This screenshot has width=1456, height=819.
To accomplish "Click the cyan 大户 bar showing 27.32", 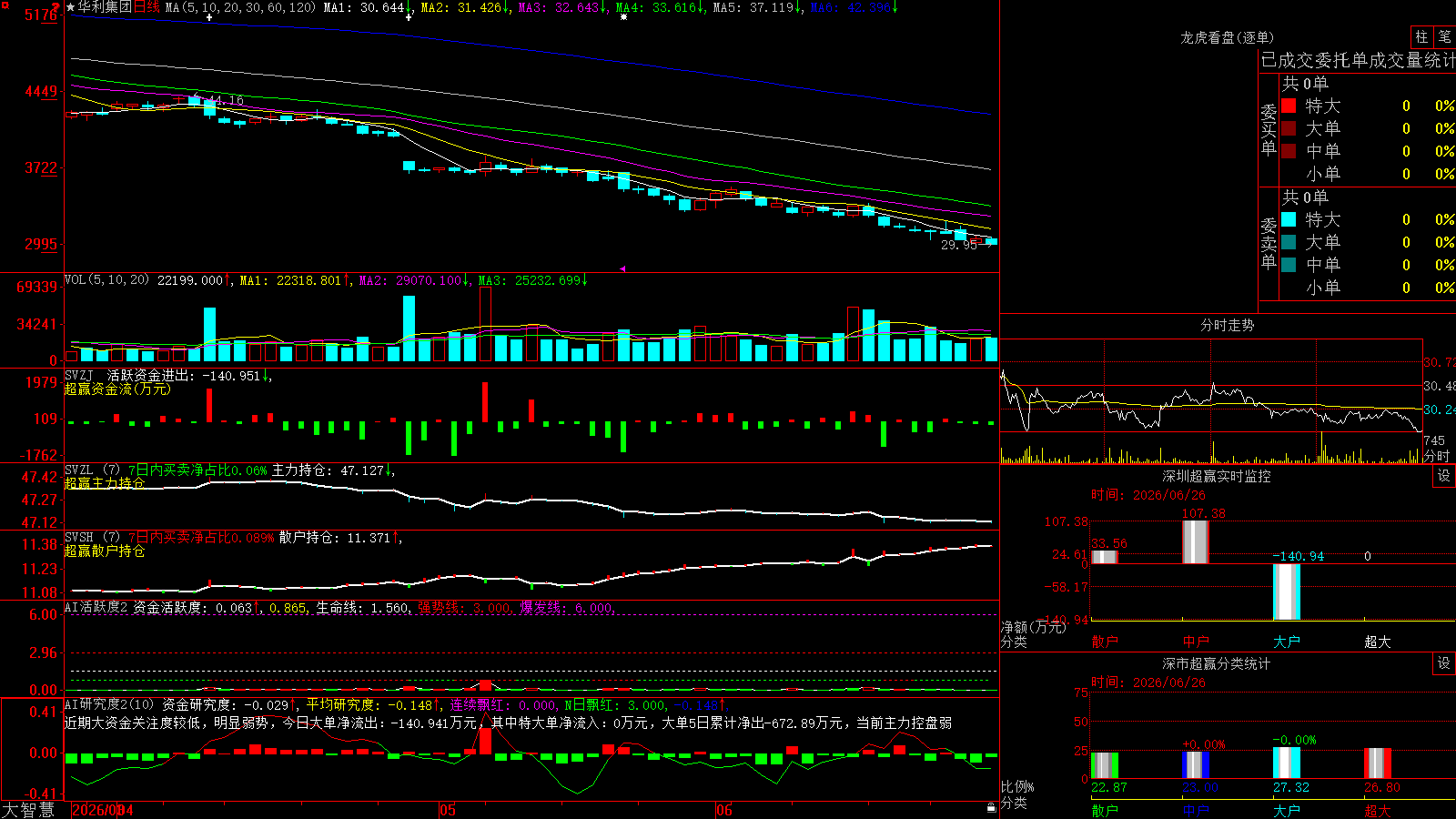I will coord(1287,763).
